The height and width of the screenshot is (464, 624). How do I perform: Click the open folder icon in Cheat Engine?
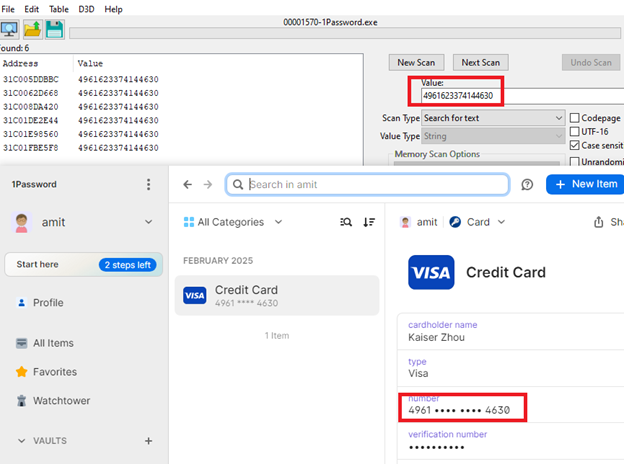[32, 29]
